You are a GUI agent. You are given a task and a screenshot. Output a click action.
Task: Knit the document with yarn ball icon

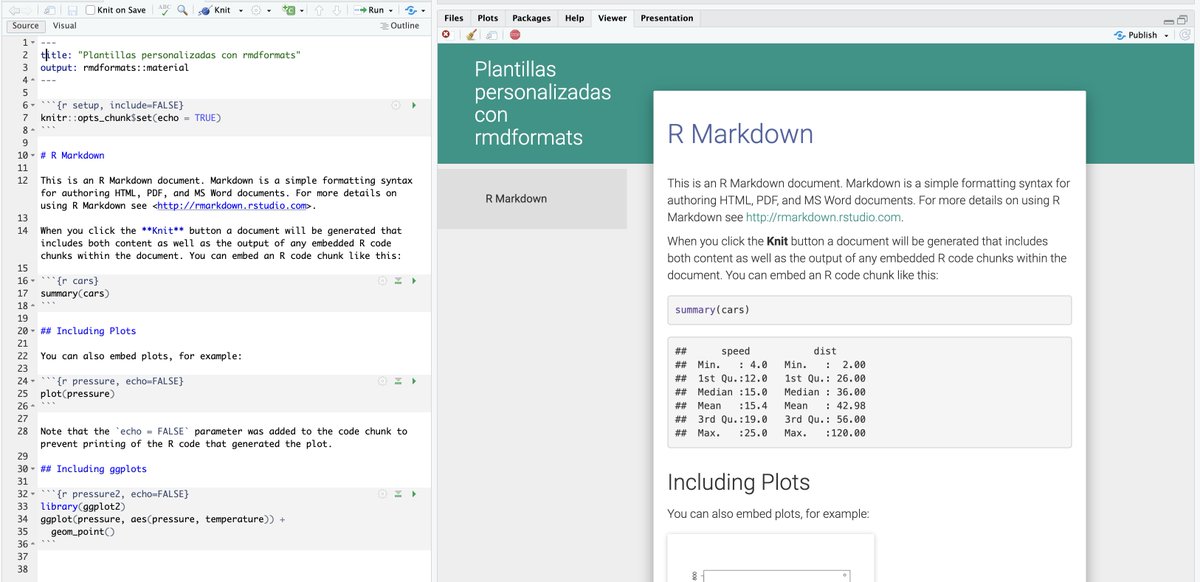[x=206, y=10]
